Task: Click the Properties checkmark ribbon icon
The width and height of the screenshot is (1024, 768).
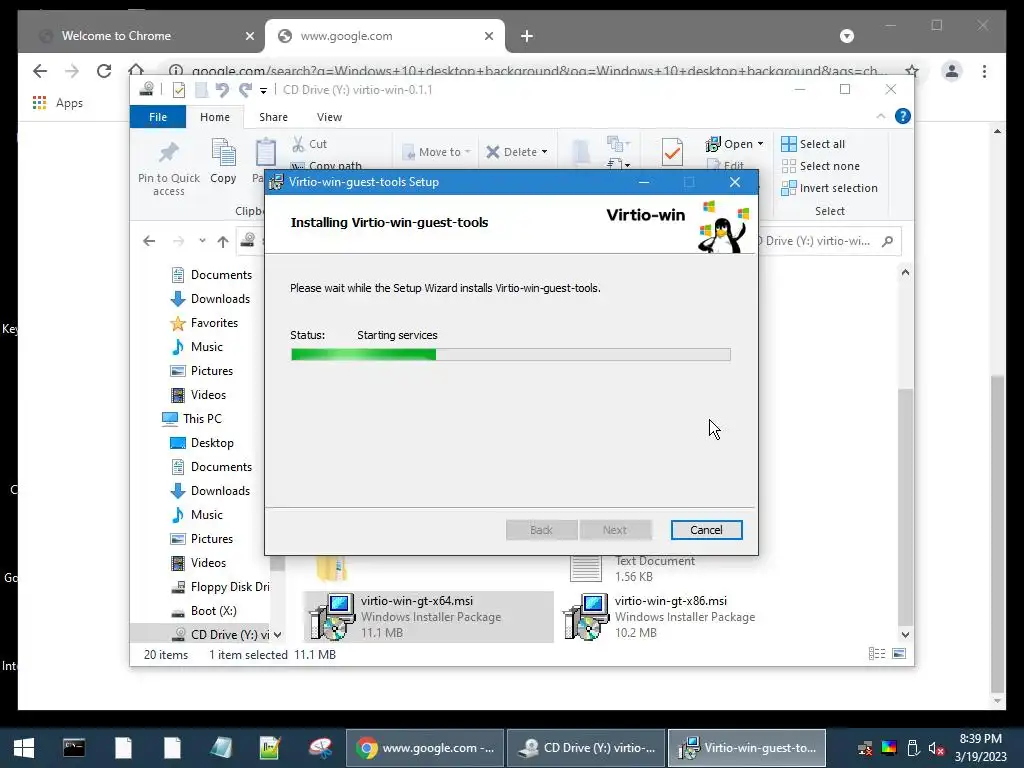Action: point(672,152)
